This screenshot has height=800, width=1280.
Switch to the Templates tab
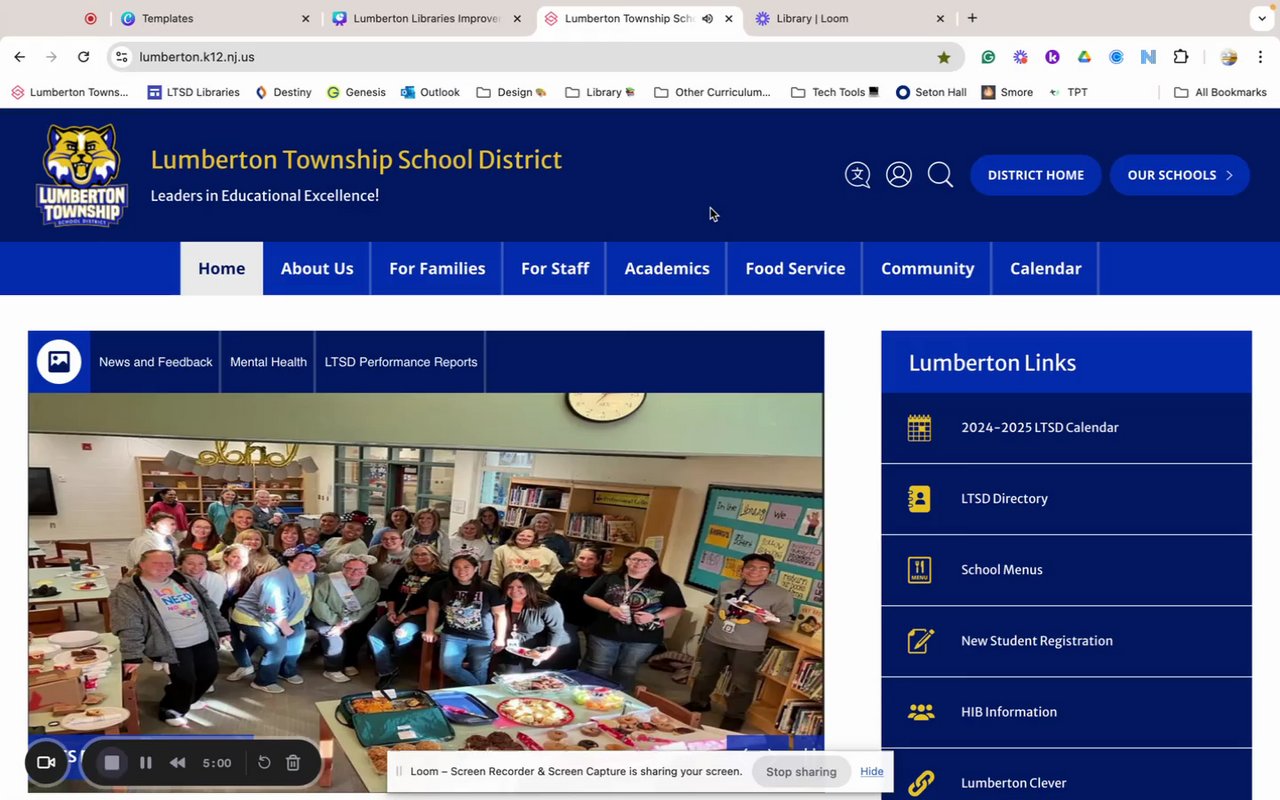click(x=214, y=18)
